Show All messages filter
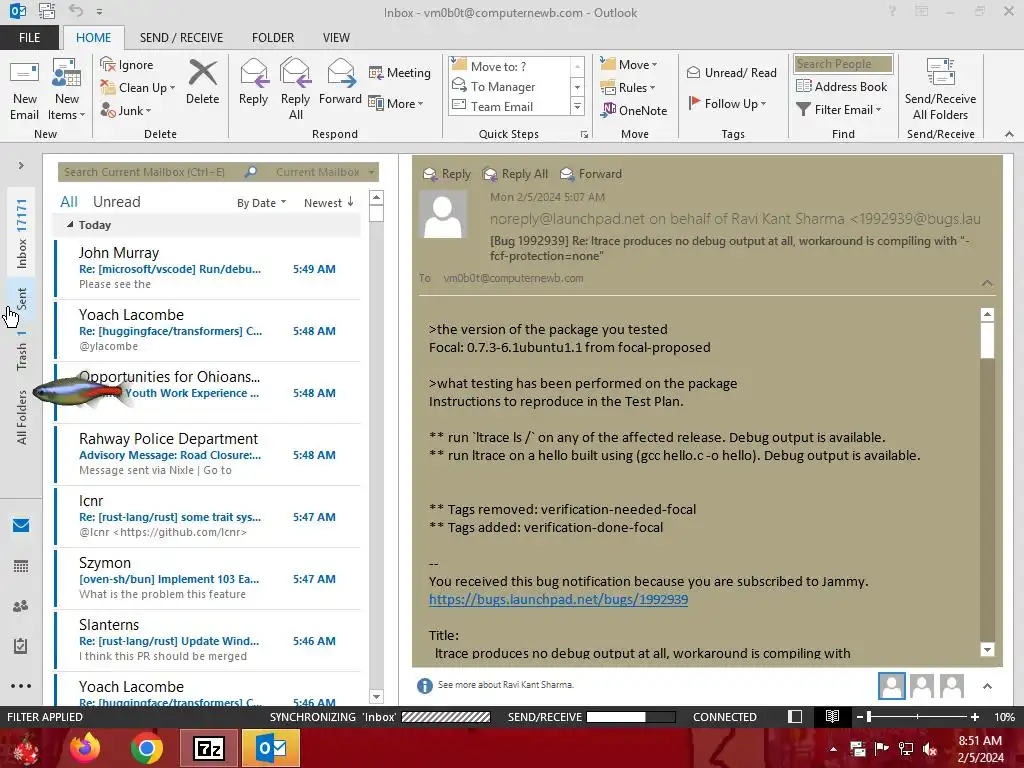The width and height of the screenshot is (1024, 768). pos(69,202)
